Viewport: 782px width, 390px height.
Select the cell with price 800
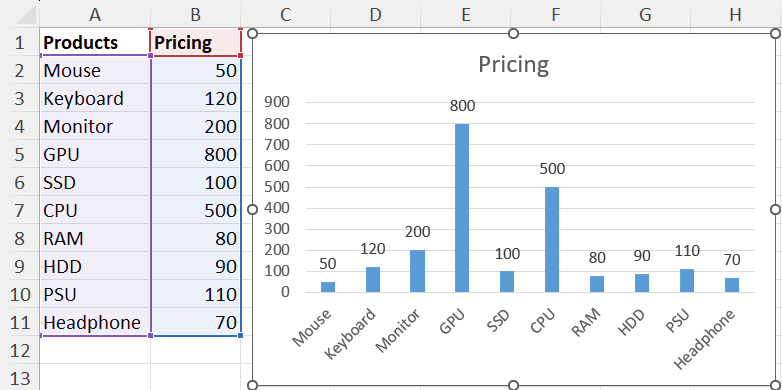click(196, 154)
